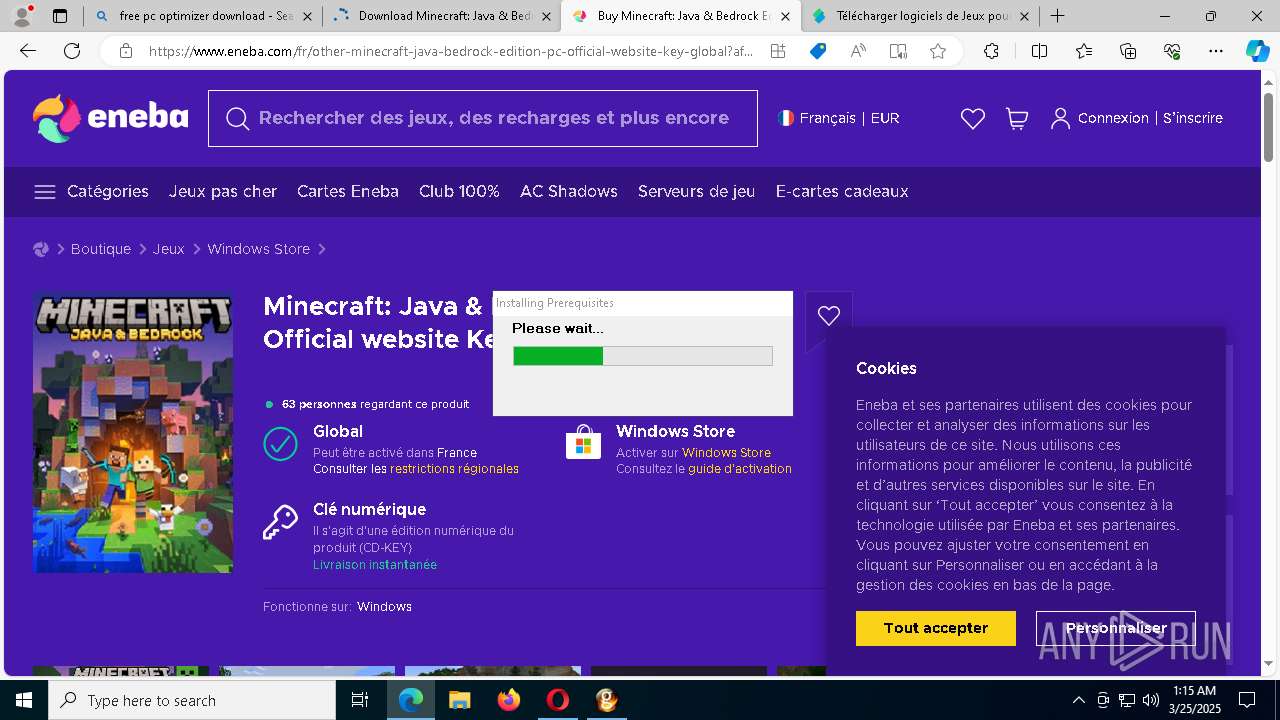
Task: Open the shopping cart
Action: [x=1017, y=119]
